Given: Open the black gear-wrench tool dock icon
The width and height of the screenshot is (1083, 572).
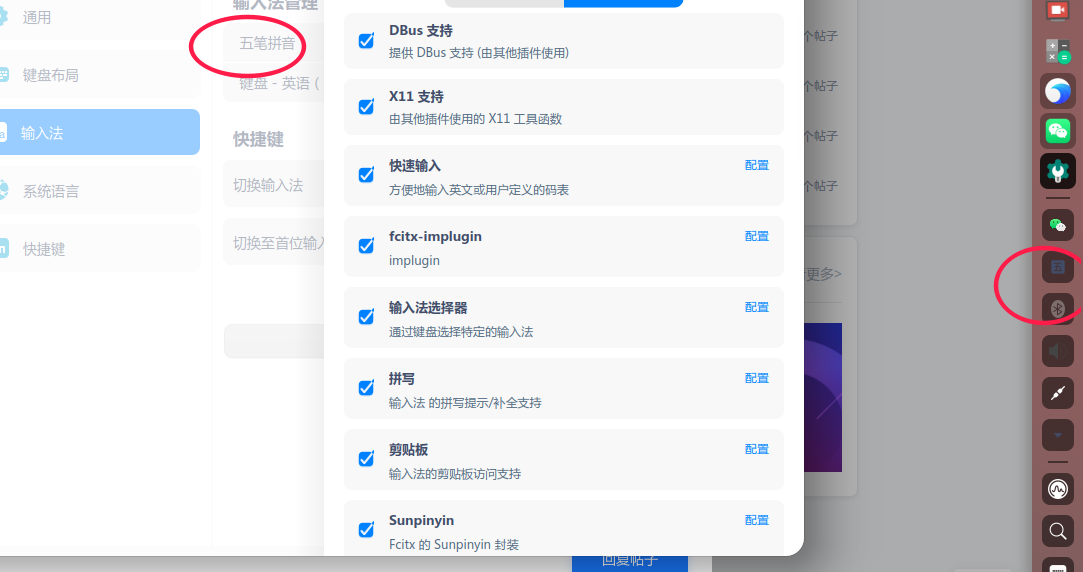Looking at the screenshot, I should (1057, 171).
